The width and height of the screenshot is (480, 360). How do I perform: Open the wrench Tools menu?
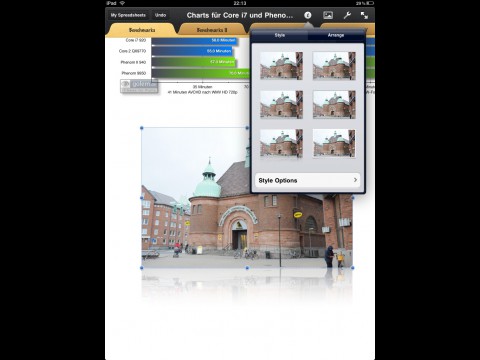coord(347,15)
